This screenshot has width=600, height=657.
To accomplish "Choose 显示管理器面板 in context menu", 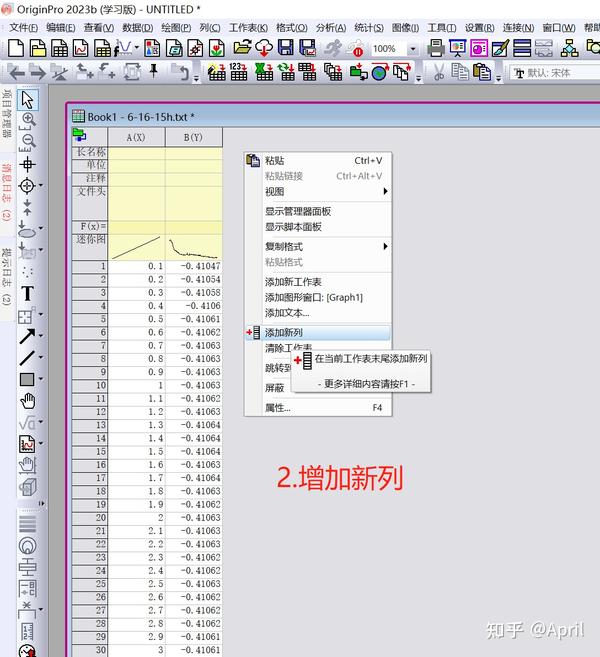I will tap(318, 211).
